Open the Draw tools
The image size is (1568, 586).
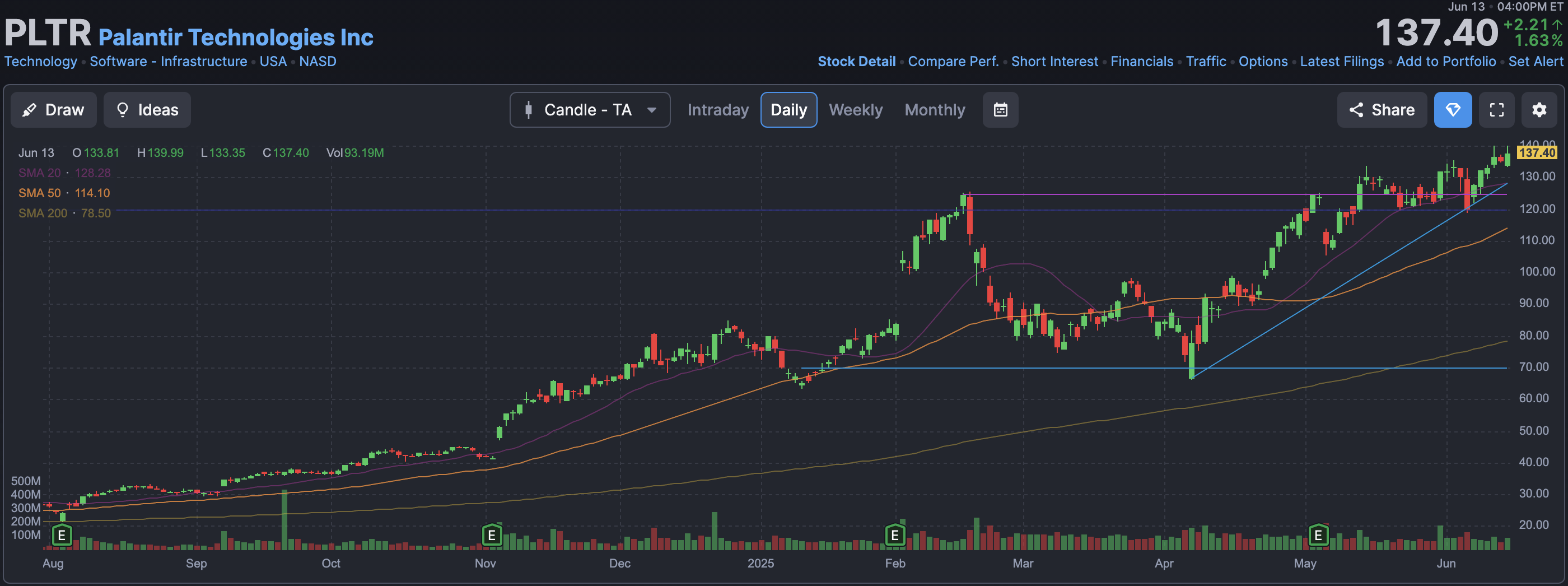click(x=54, y=110)
